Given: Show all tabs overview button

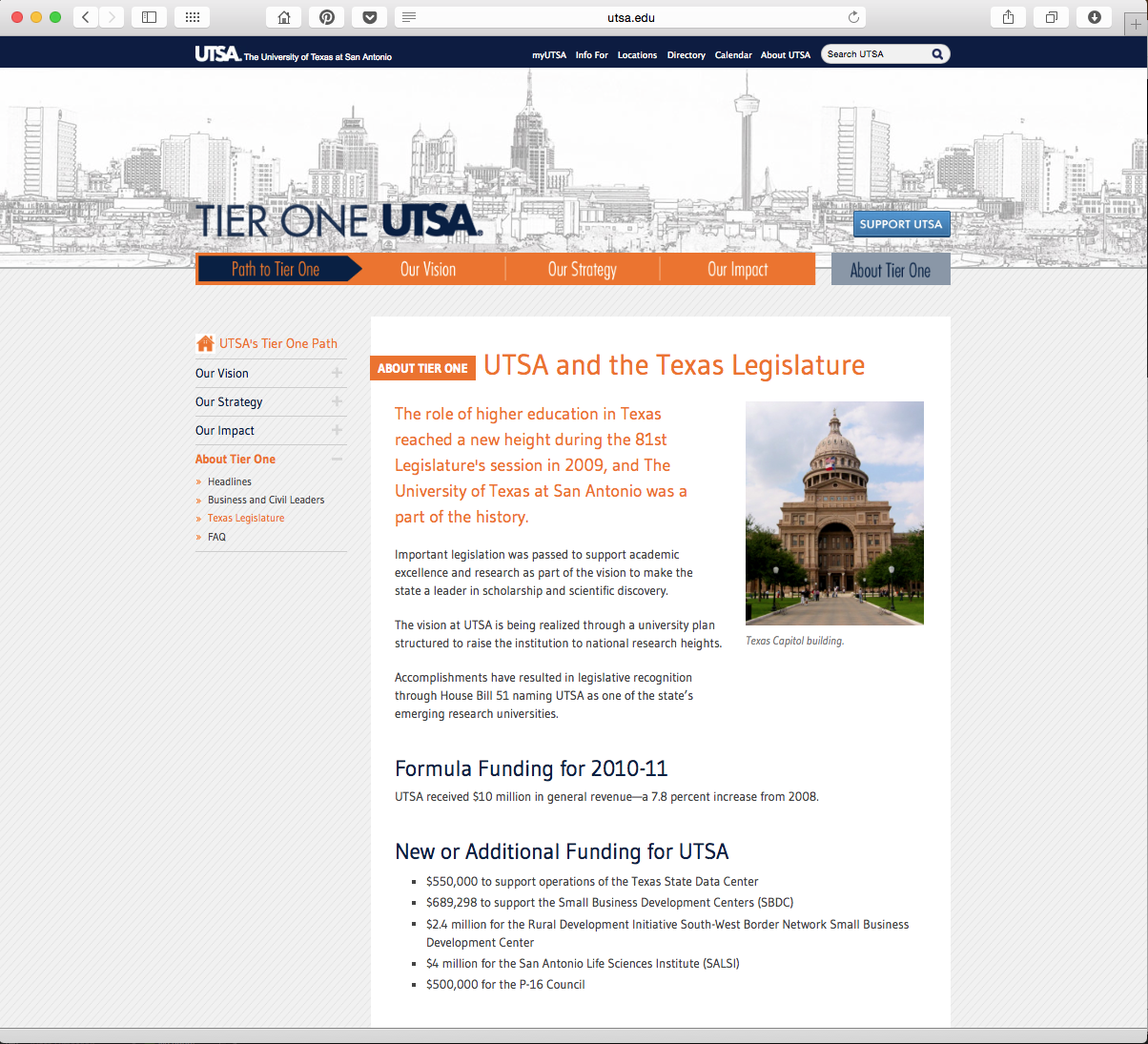Looking at the screenshot, I should point(1051,17).
